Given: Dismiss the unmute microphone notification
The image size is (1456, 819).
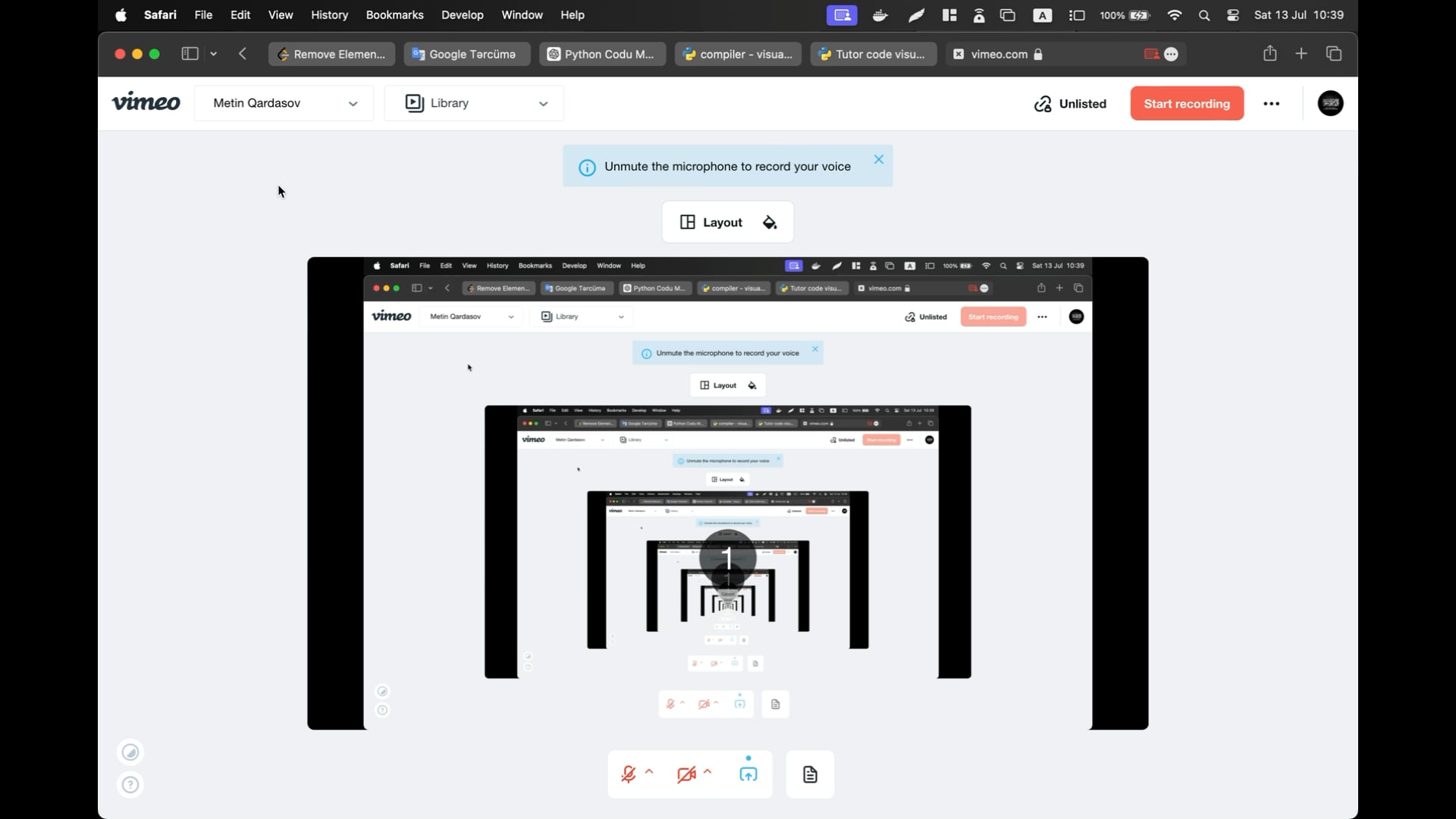Looking at the screenshot, I should 878,159.
